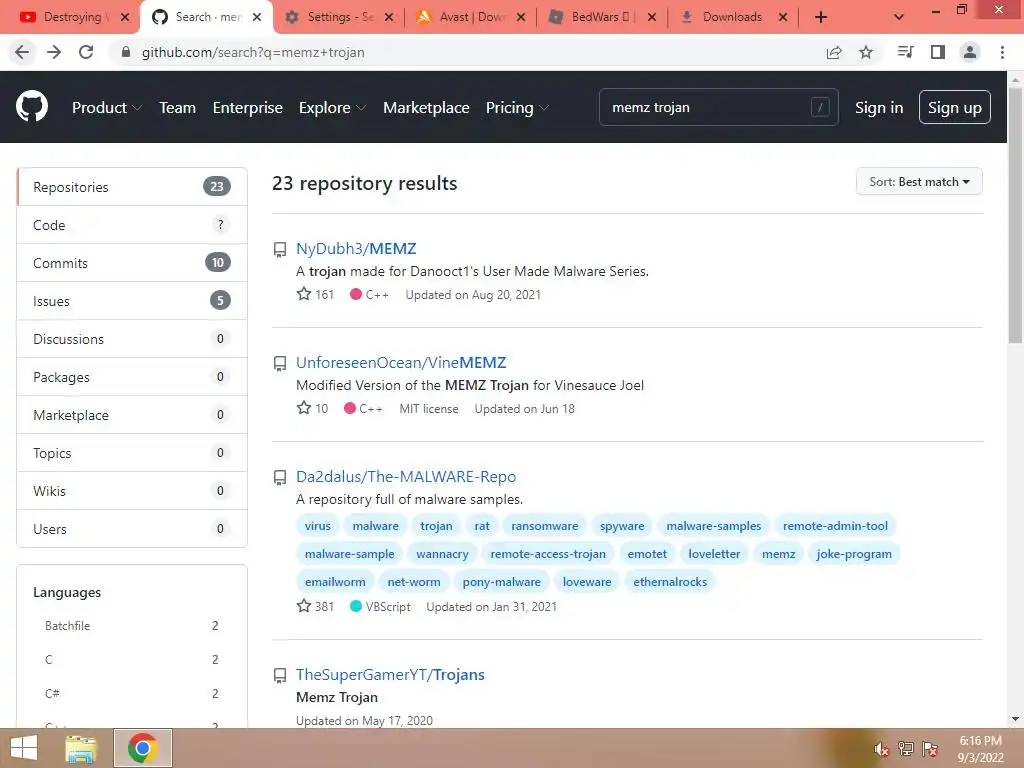
Task: Open the NyDubh3/MEMZ repository link
Action: [356, 249]
